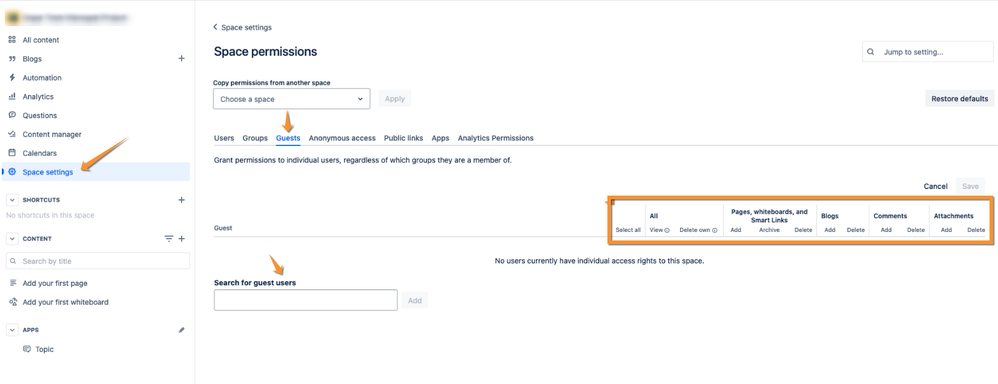Open the content filter icon

169,239
